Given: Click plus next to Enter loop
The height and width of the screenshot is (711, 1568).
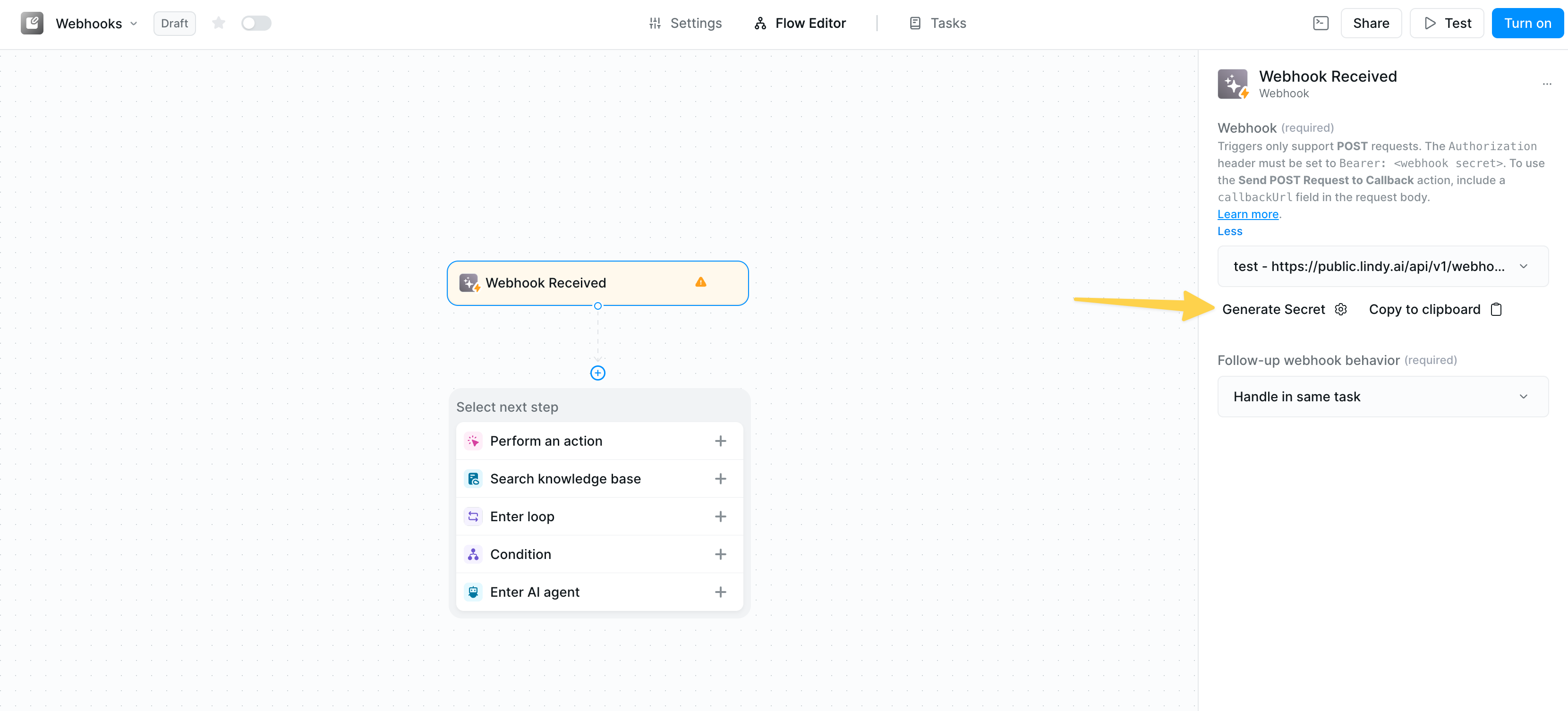Looking at the screenshot, I should (720, 516).
